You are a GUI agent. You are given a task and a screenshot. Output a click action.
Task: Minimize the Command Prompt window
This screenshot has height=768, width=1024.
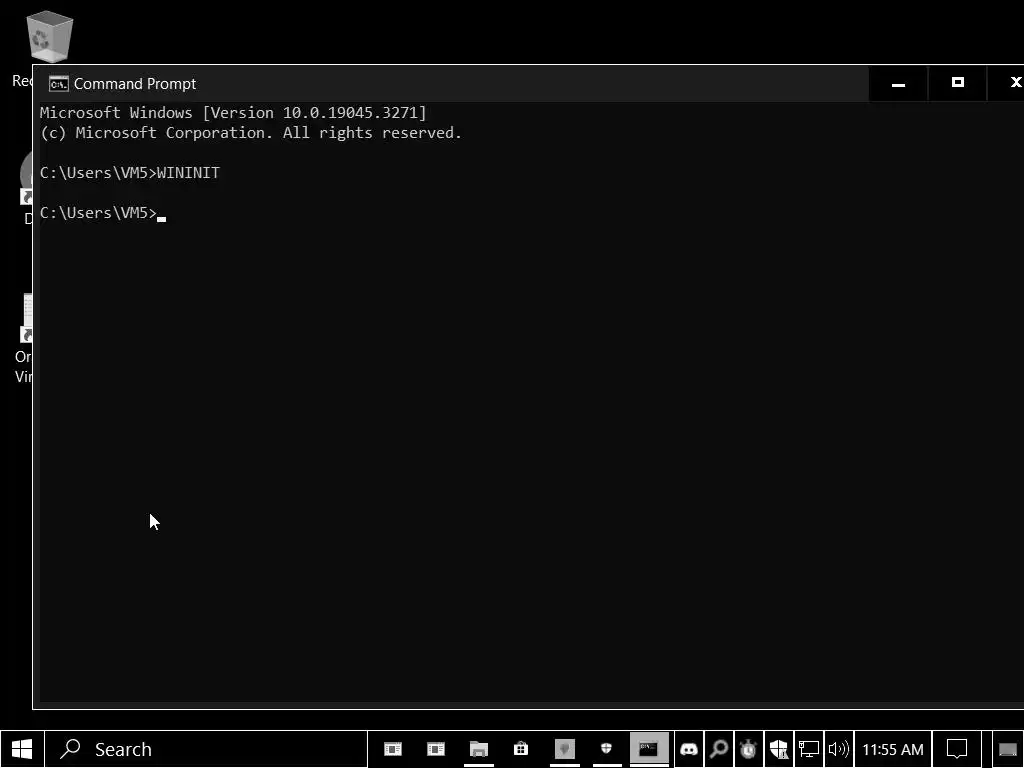(x=899, y=84)
